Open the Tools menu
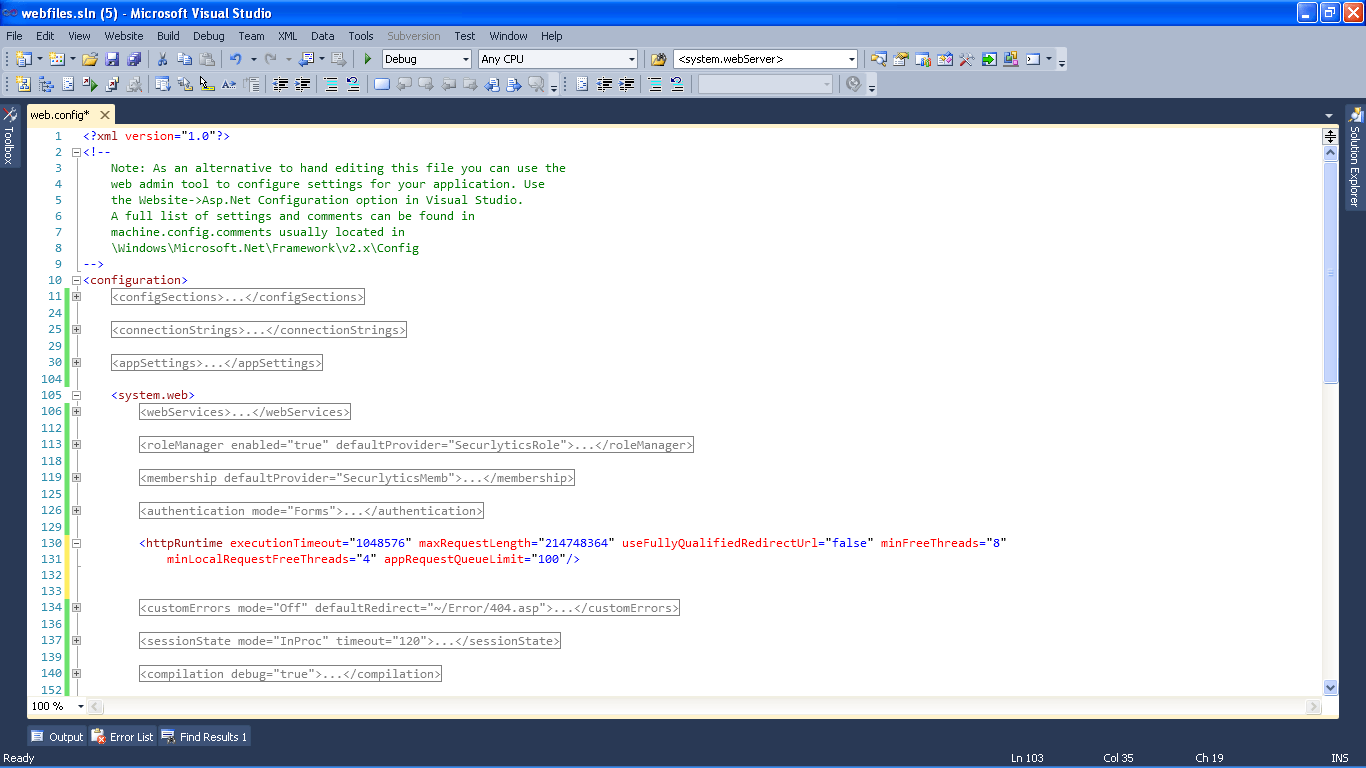The image size is (1366, 768). pos(361,36)
